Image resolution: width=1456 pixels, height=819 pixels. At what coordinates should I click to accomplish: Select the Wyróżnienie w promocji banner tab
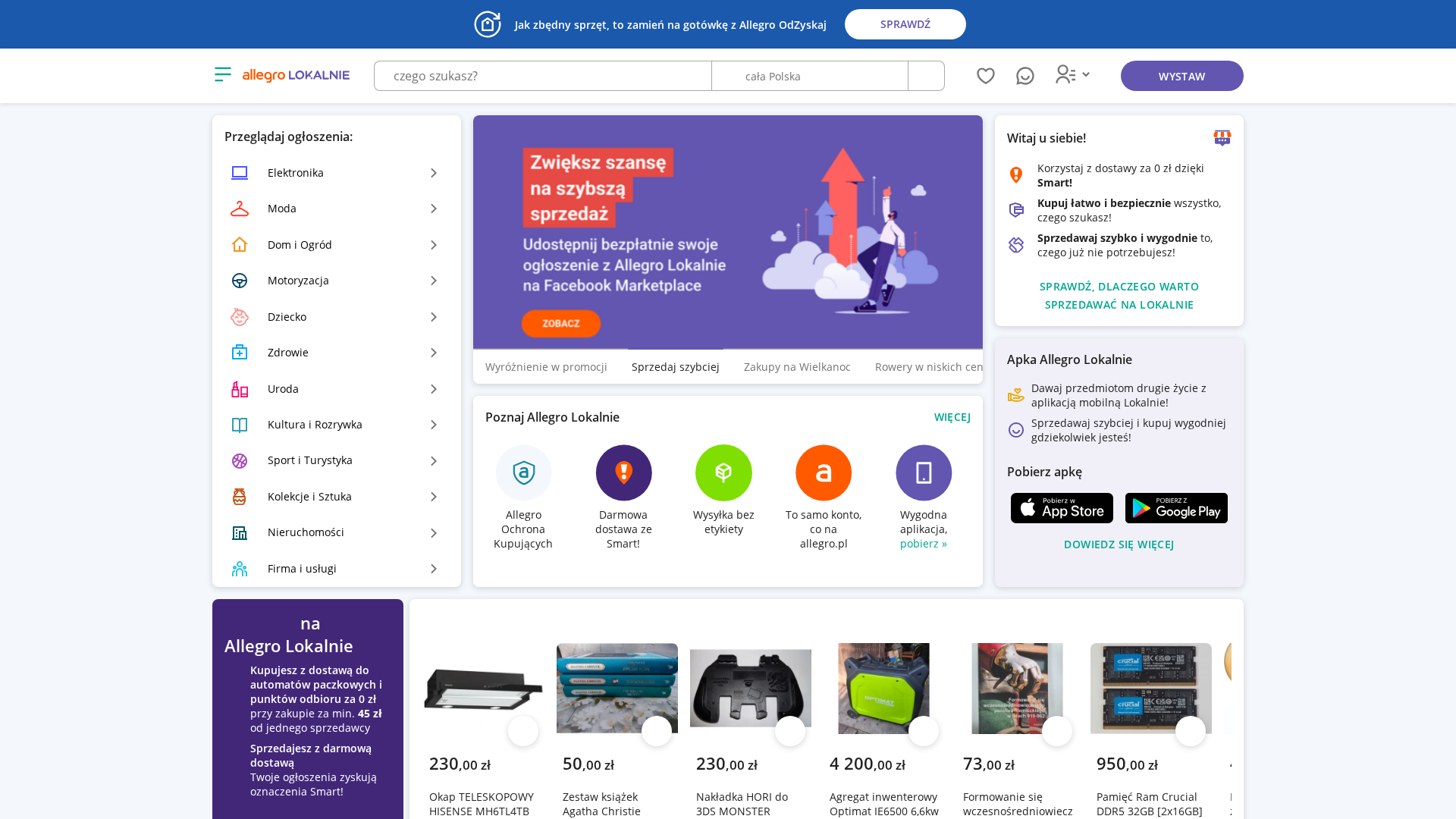tap(546, 367)
